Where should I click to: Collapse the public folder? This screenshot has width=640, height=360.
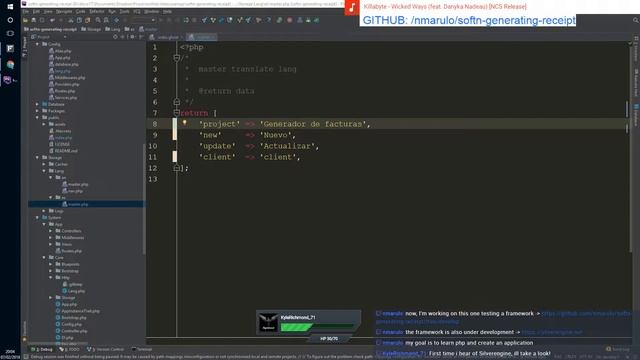coord(37,118)
